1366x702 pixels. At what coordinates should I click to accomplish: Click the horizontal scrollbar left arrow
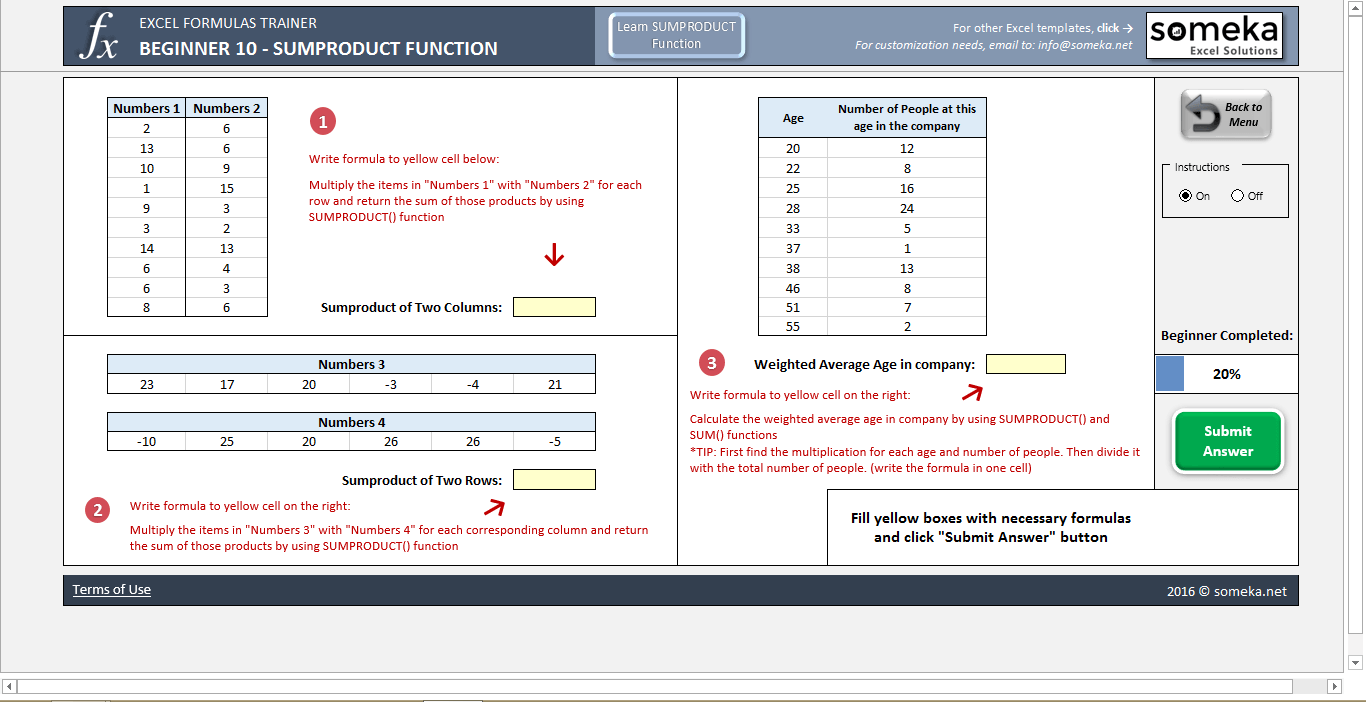coord(9,686)
